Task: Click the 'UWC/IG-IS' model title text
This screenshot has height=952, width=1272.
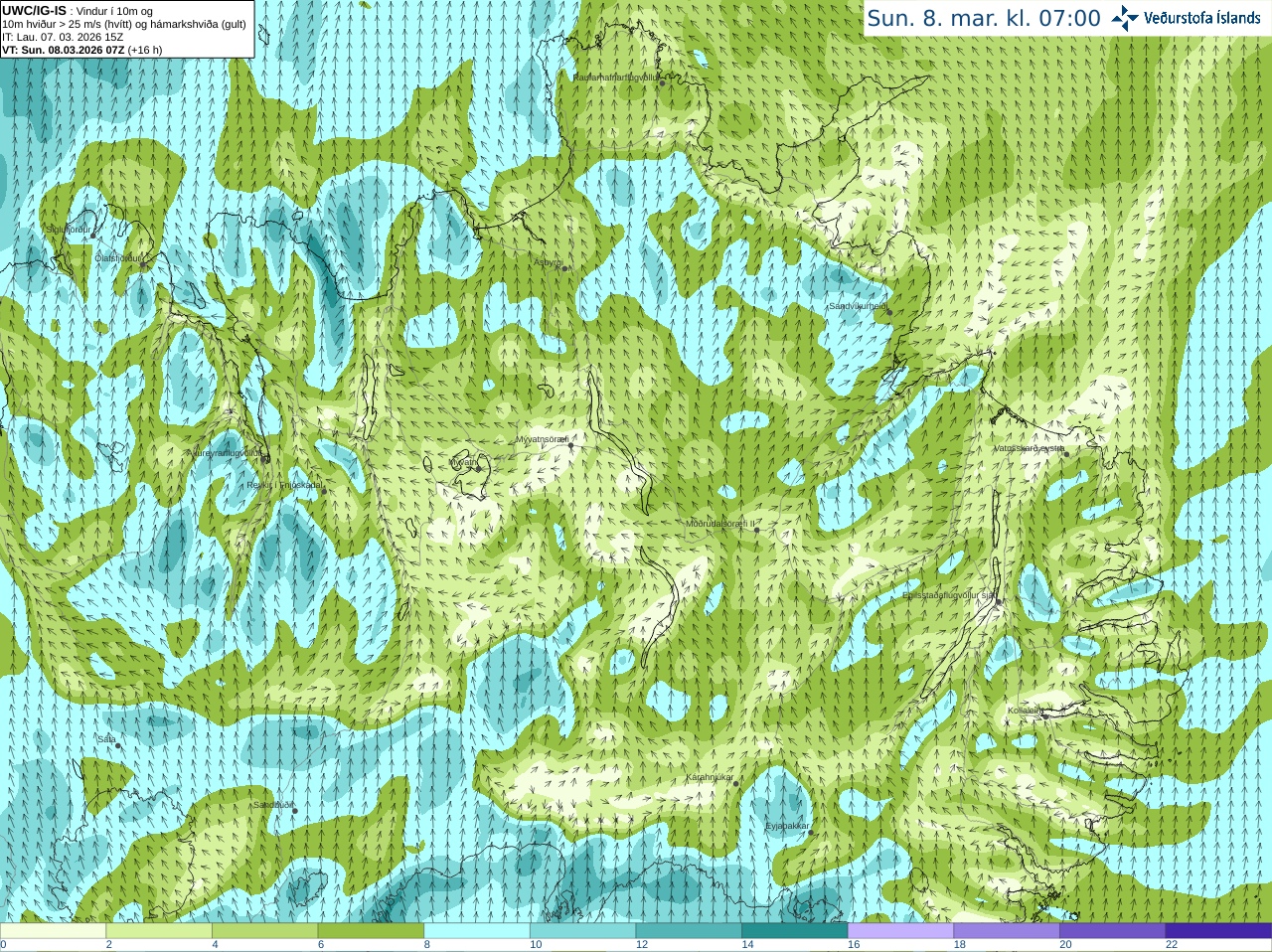Action: (x=35, y=11)
